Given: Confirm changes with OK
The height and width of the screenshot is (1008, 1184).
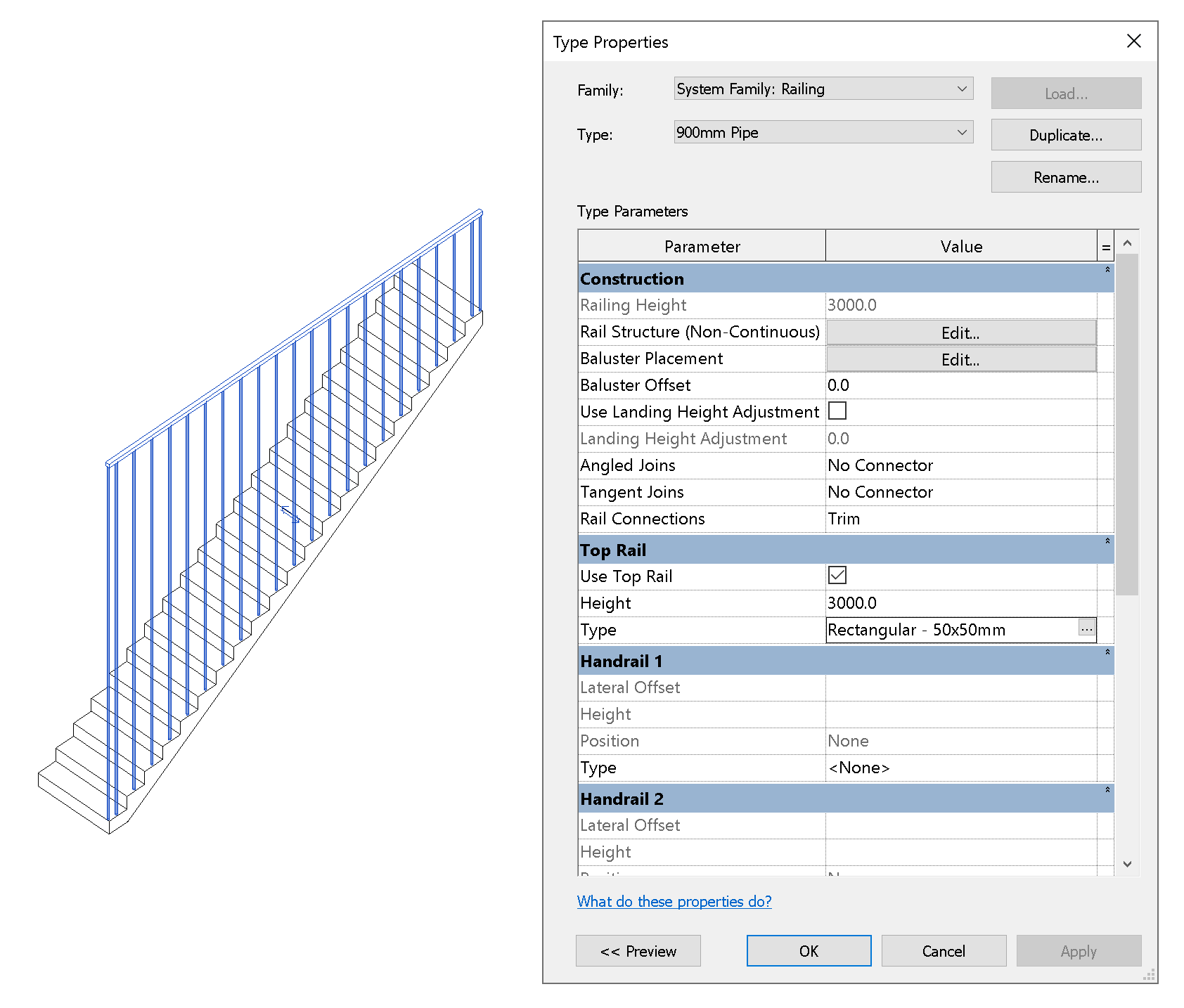Looking at the screenshot, I should tap(808, 950).
